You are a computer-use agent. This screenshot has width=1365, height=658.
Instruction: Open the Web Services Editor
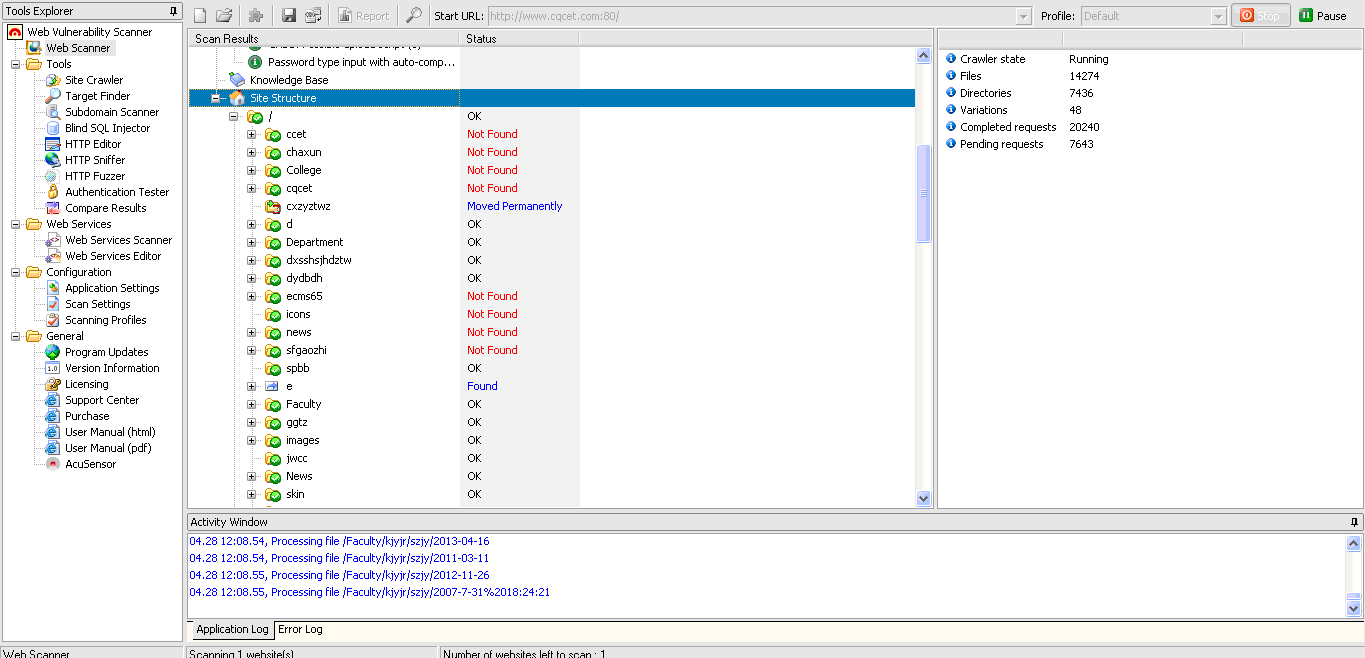click(x=113, y=256)
